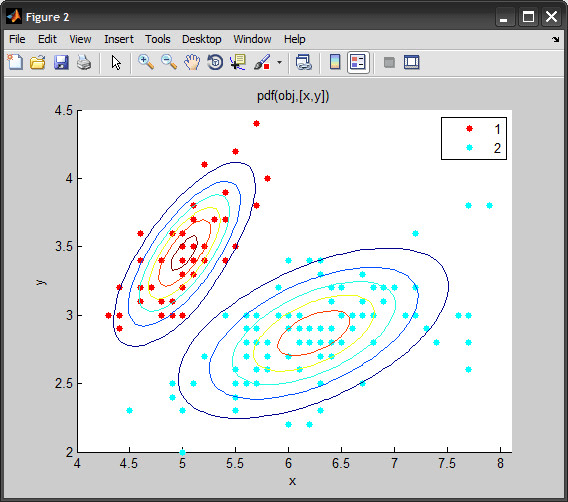The image size is (568, 502).
Task: Click y-axis tick label 3.5
Action: pos(63,247)
